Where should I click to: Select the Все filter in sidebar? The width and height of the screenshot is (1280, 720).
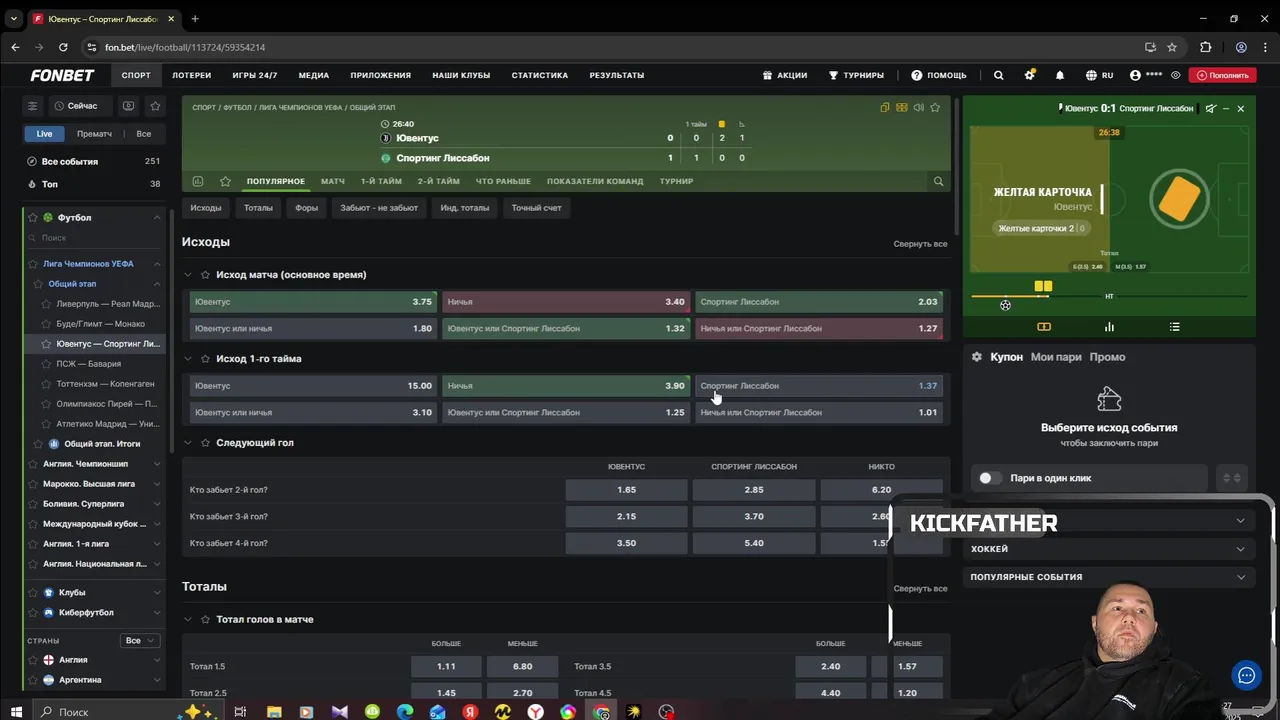click(x=144, y=134)
